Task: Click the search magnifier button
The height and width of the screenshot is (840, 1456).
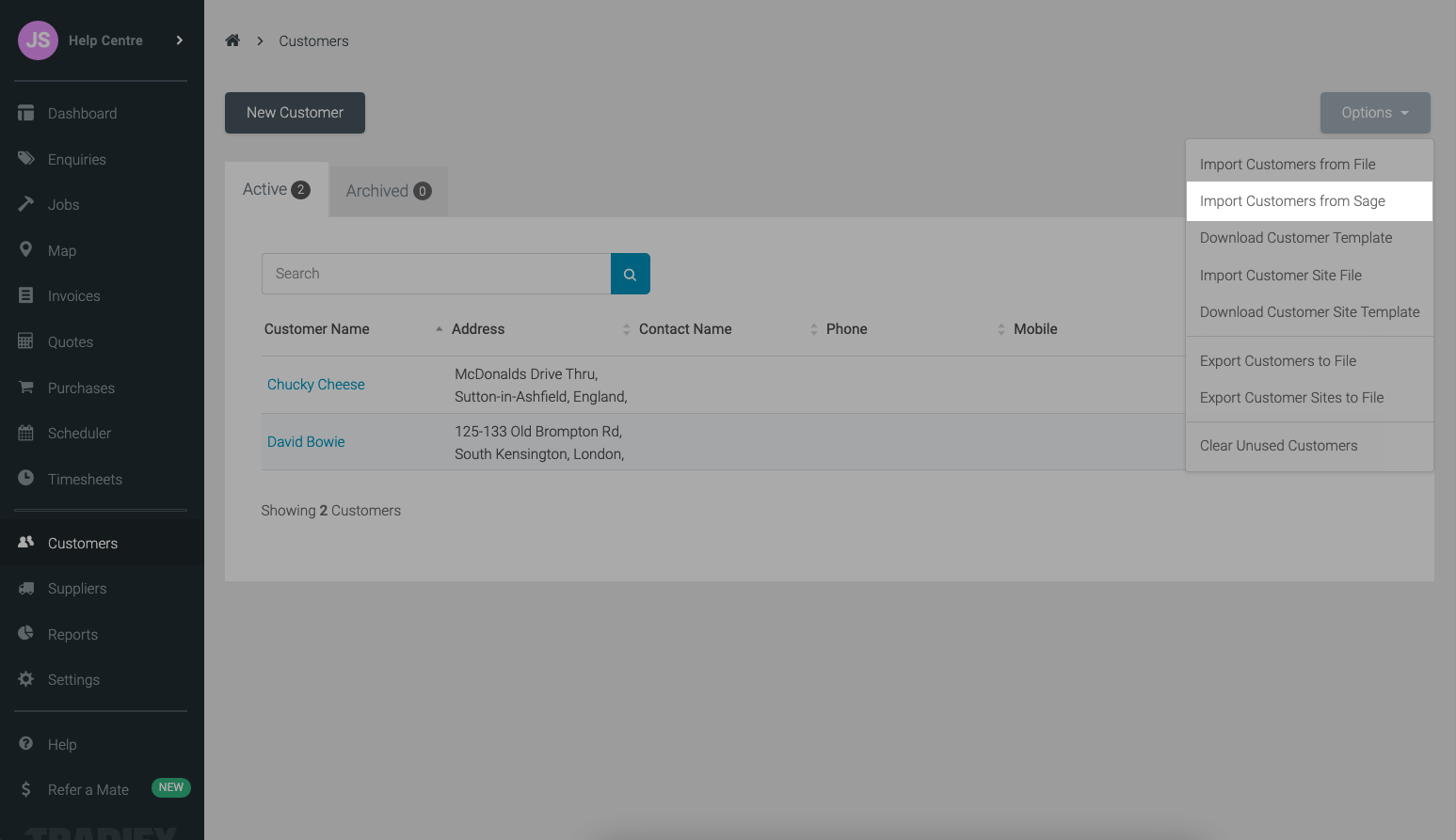Action: [631, 274]
